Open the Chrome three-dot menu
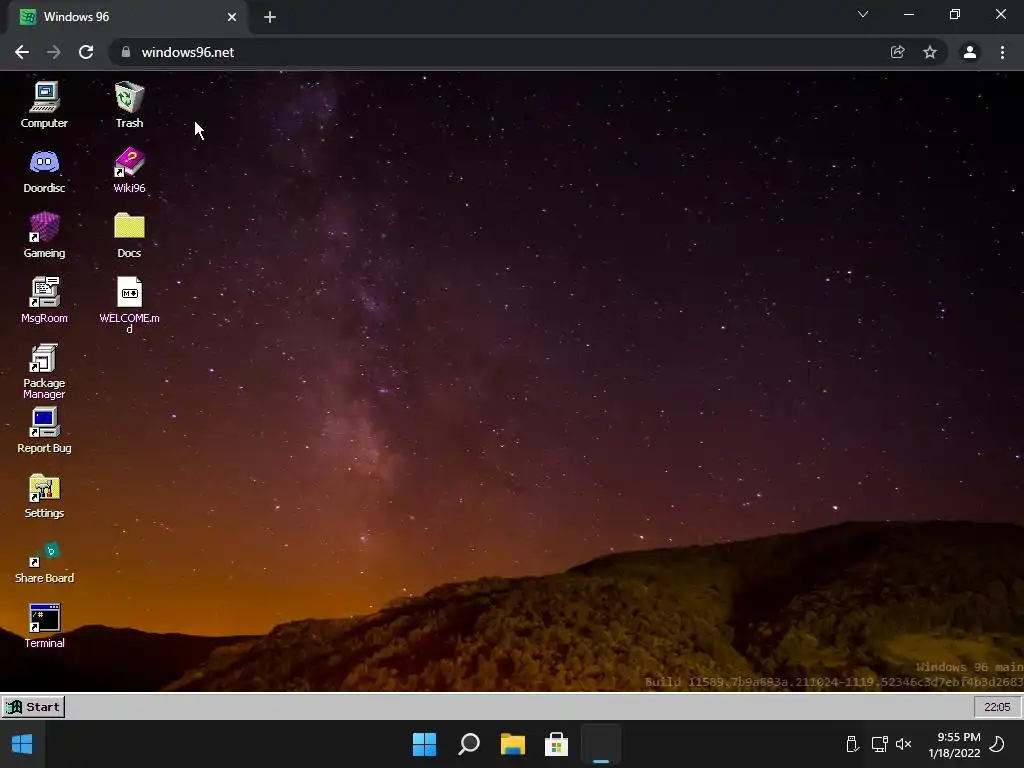The width and height of the screenshot is (1024, 768). point(1002,52)
